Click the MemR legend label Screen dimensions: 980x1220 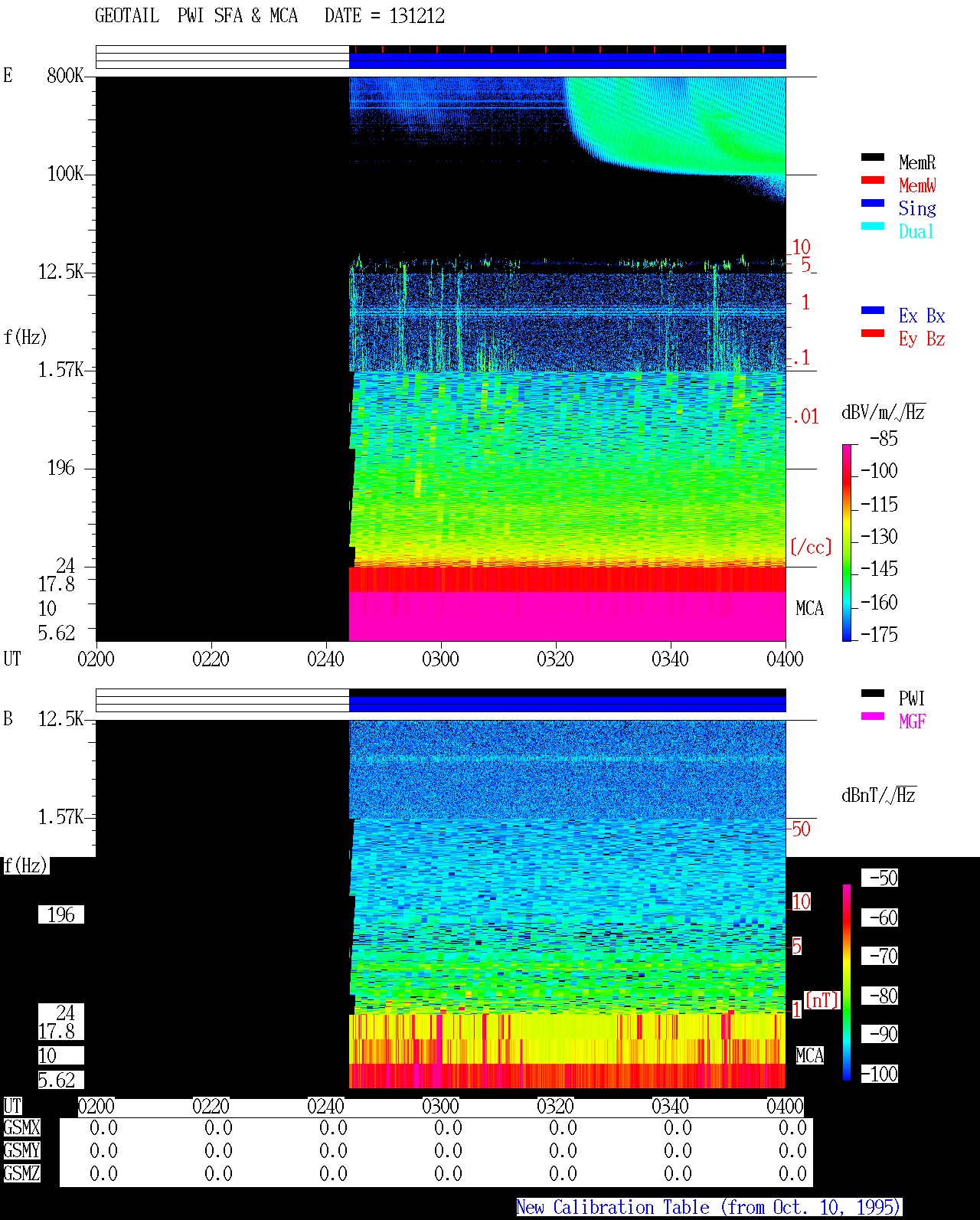click(x=917, y=162)
